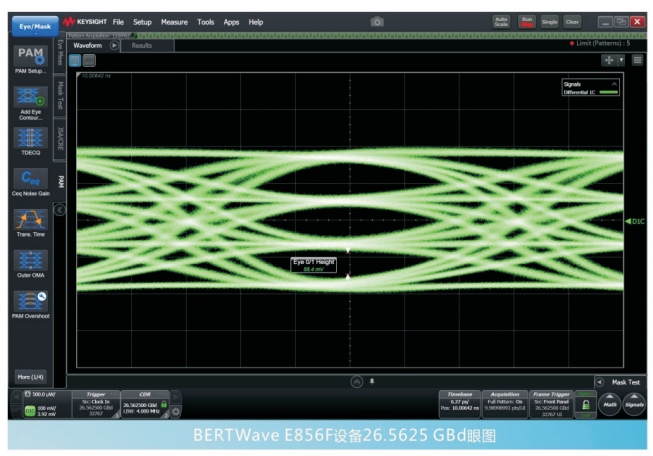The image size is (653, 456).
Task: Open the Mask Test vertical tab
Action: (x=60, y=94)
